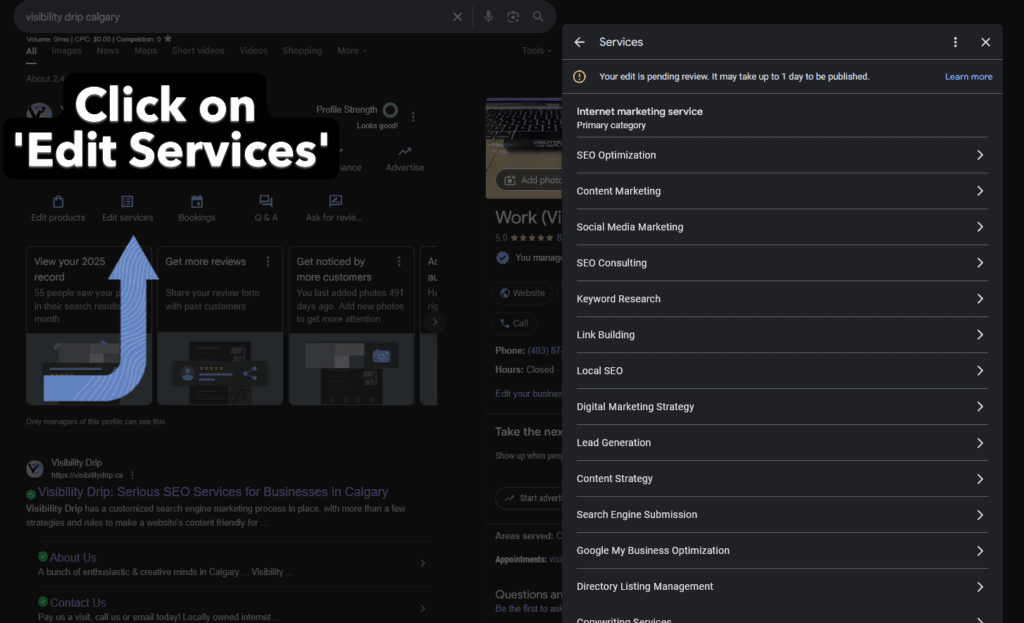Screen dimensions: 1024x623
Task: Click the search by image camera icon
Action: tap(513, 16)
